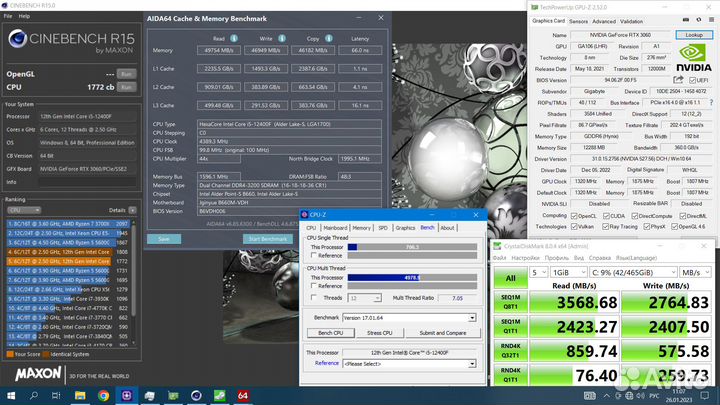Open File Explorer from the taskbar
Image resolution: width=720 pixels, height=405 pixels.
(80, 395)
